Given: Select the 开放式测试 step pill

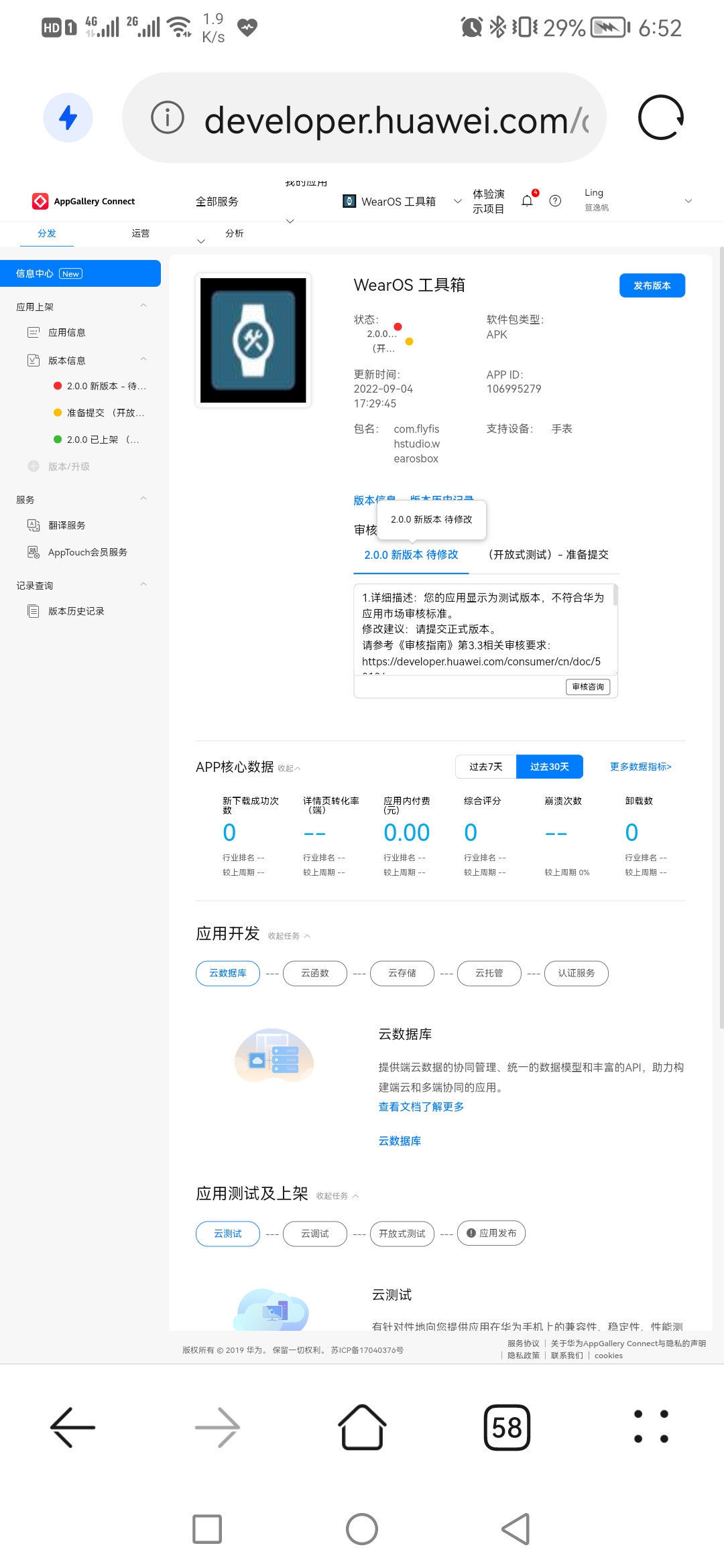Looking at the screenshot, I should (402, 1234).
